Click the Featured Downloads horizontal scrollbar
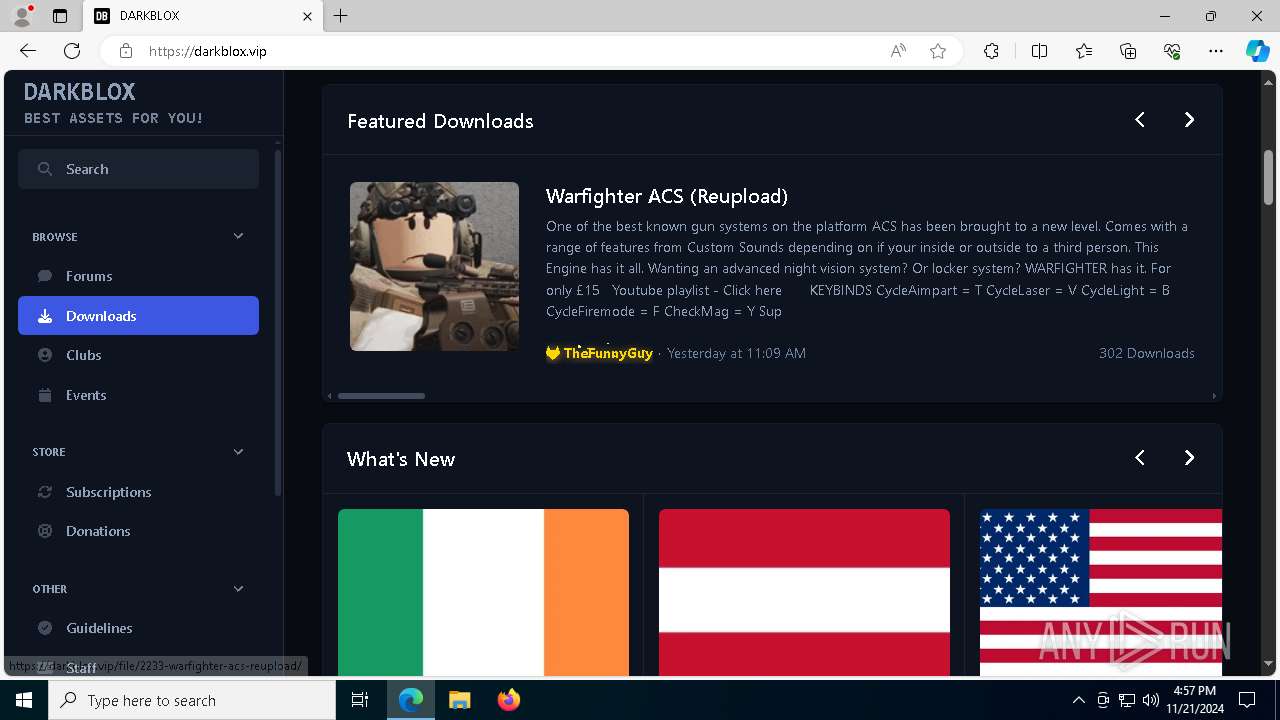 click(381, 396)
